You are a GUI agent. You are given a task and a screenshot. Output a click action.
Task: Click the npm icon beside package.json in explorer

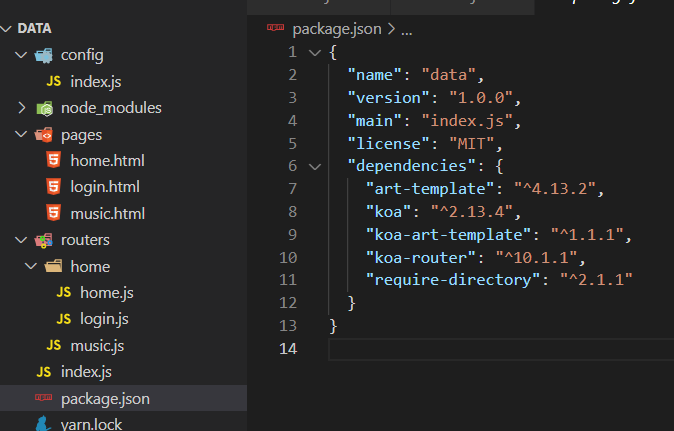44,399
